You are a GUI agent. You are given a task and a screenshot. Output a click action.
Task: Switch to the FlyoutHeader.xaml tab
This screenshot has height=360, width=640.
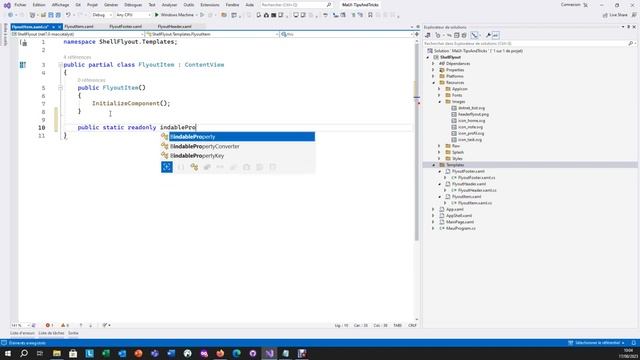[174, 27]
